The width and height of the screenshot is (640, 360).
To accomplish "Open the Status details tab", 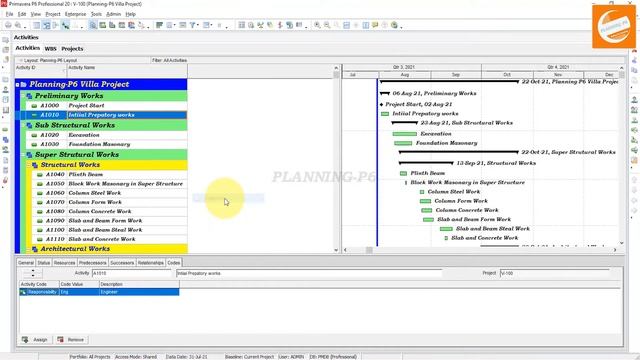I will coord(44,263).
